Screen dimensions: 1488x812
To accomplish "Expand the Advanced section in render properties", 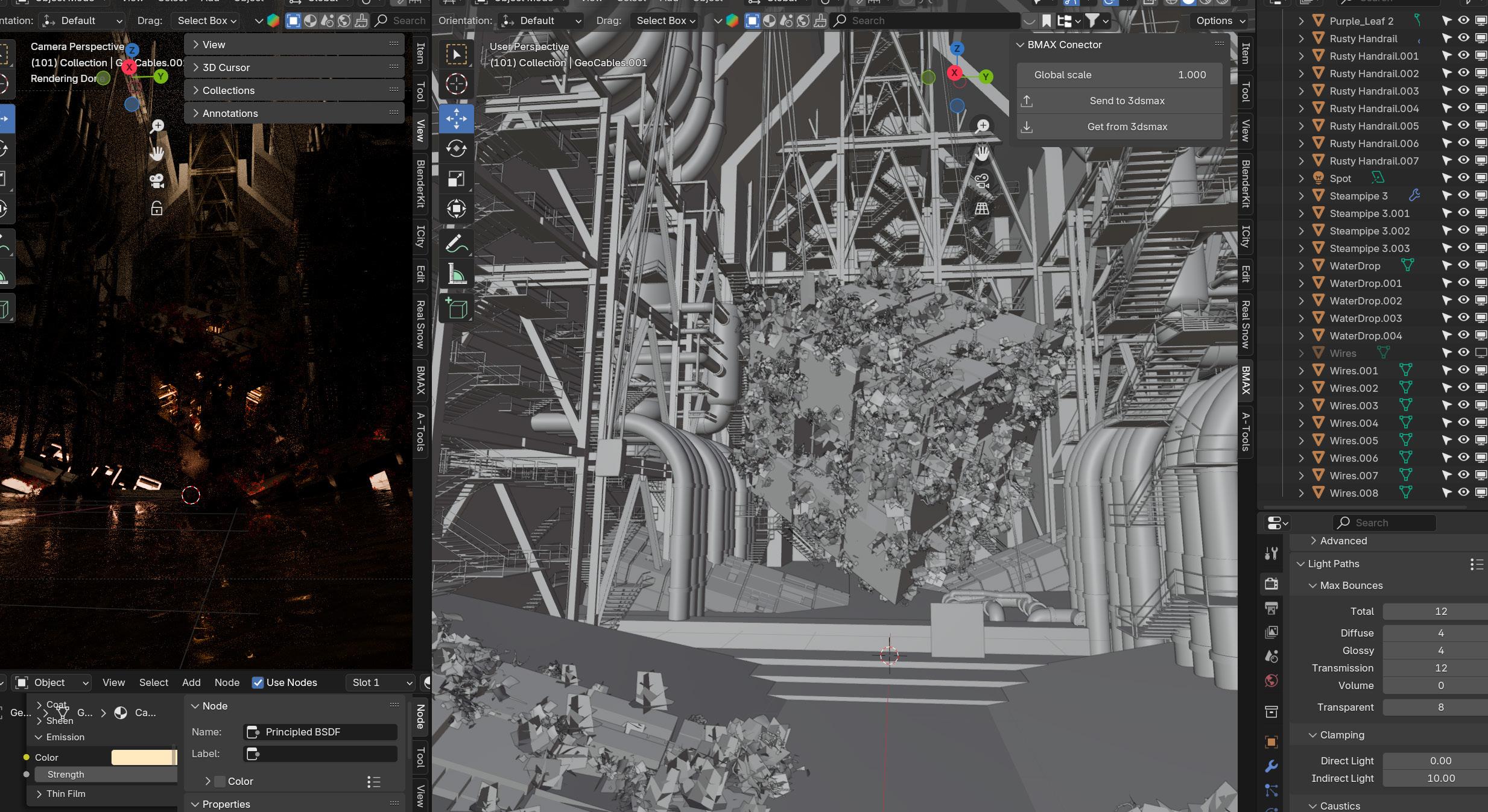I will pos(1313,541).
